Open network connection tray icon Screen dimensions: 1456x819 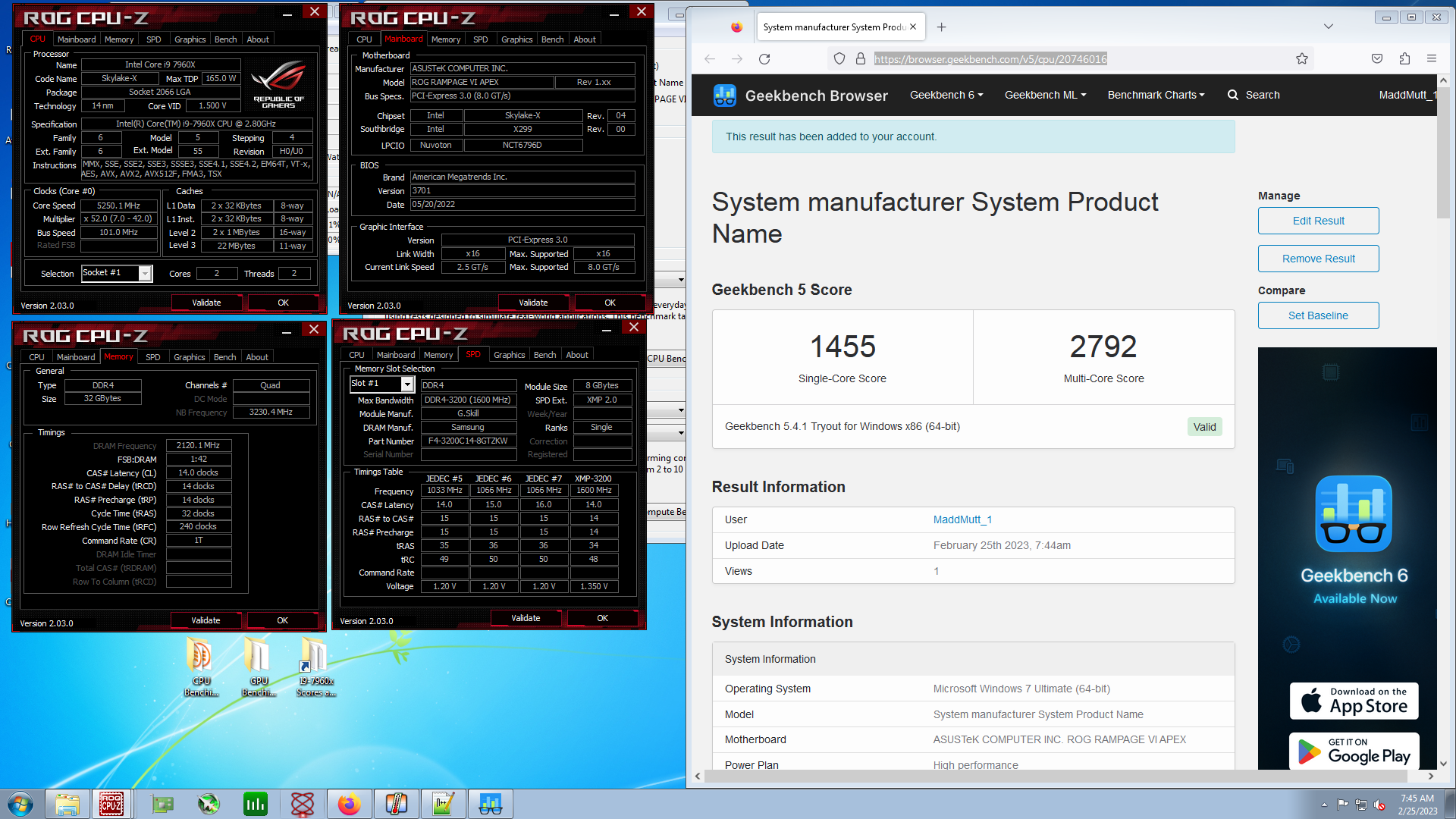pos(1361,805)
